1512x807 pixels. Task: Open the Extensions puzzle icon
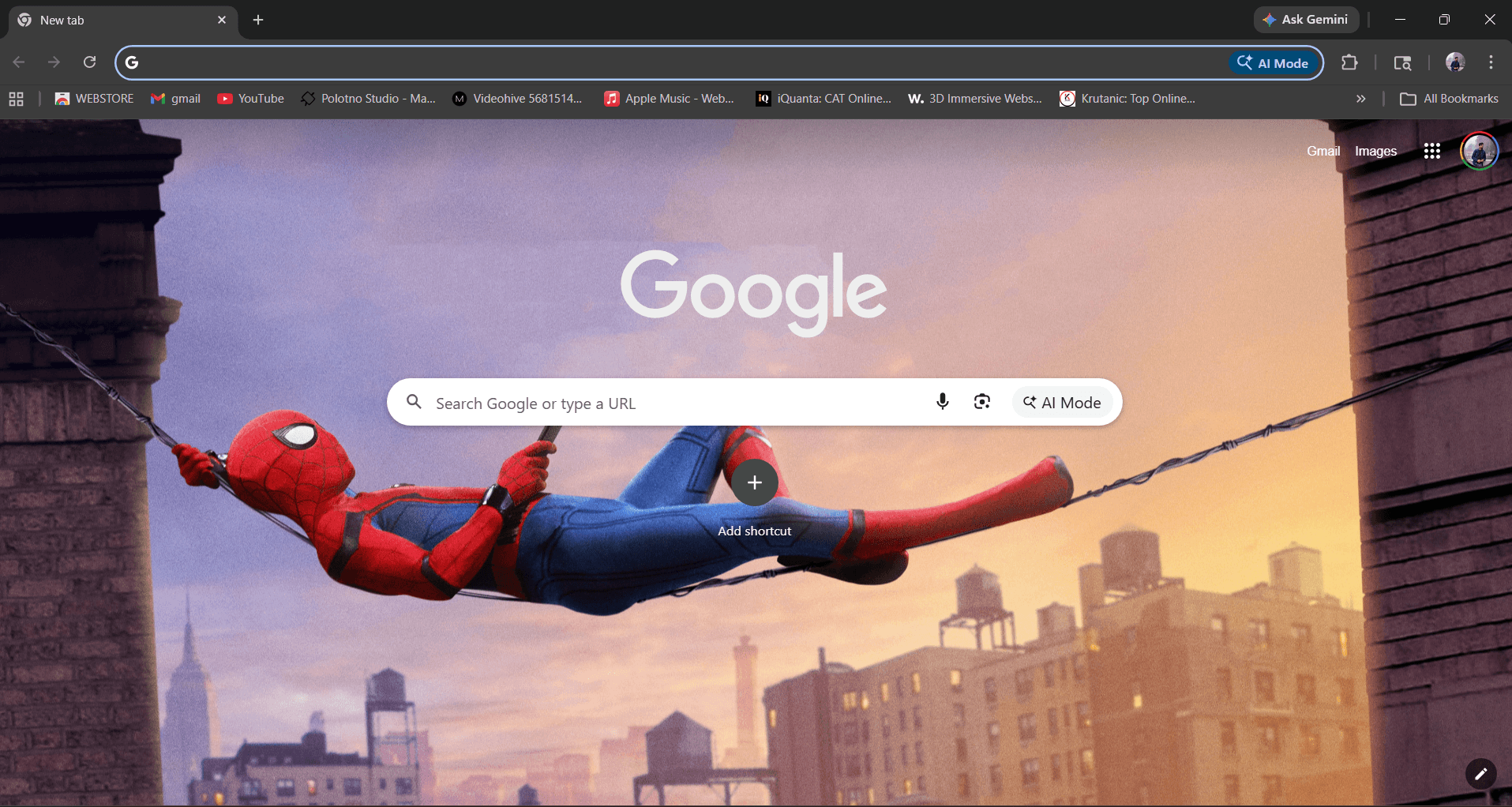pos(1349,62)
